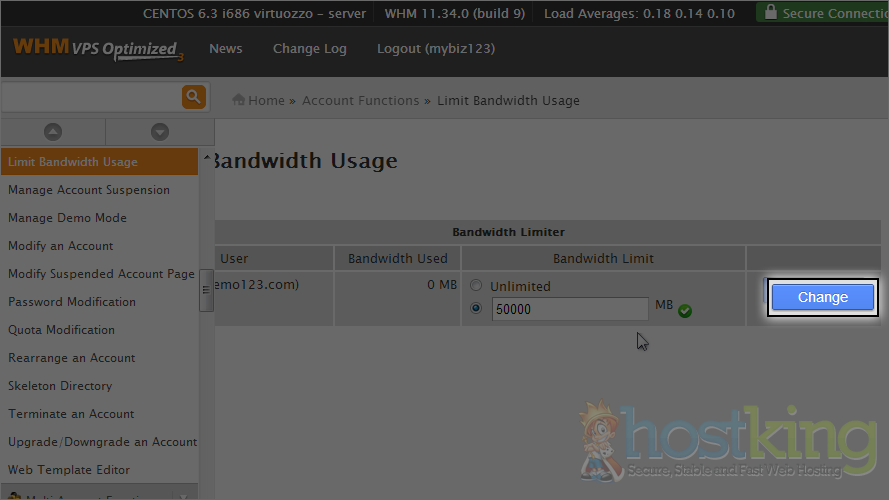Screen dimensions: 889x500
Task: Open the Change Log menu item
Action: point(310,49)
